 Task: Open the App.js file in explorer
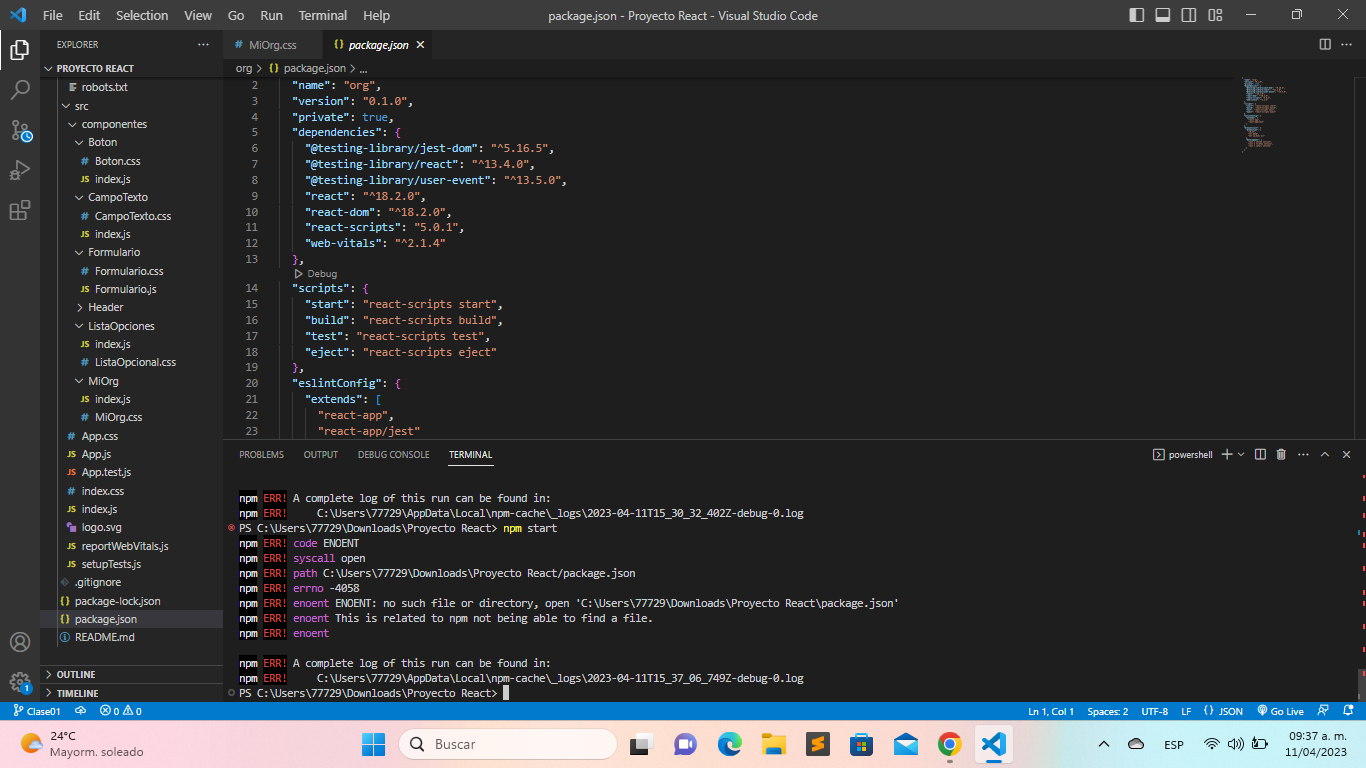coord(96,454)
